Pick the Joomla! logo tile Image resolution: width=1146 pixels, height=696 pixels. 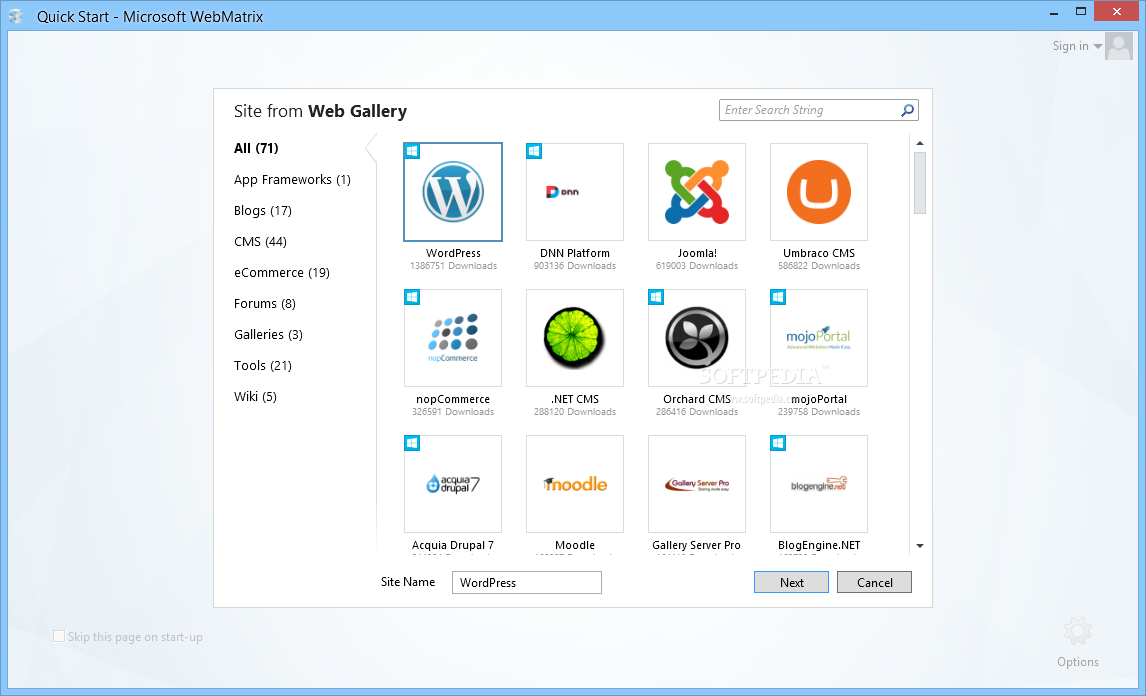697,192
